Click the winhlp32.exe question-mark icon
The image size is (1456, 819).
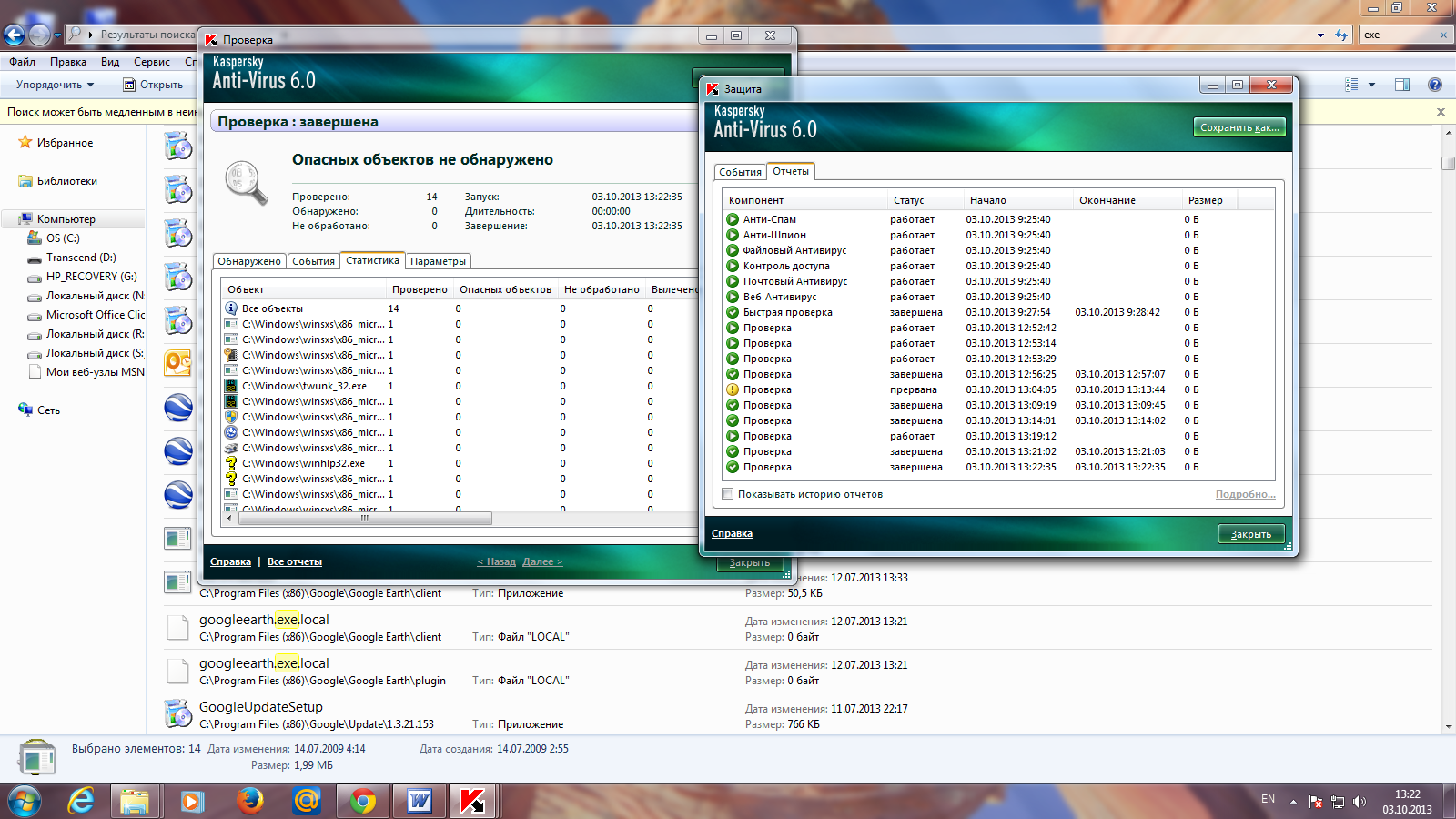pos(231,463)
